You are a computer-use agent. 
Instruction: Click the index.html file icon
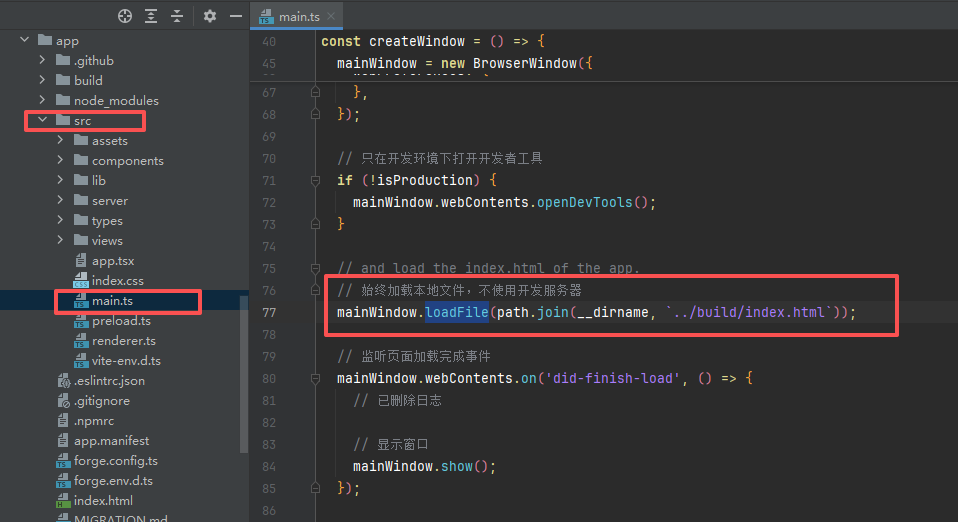coord(63,501)
